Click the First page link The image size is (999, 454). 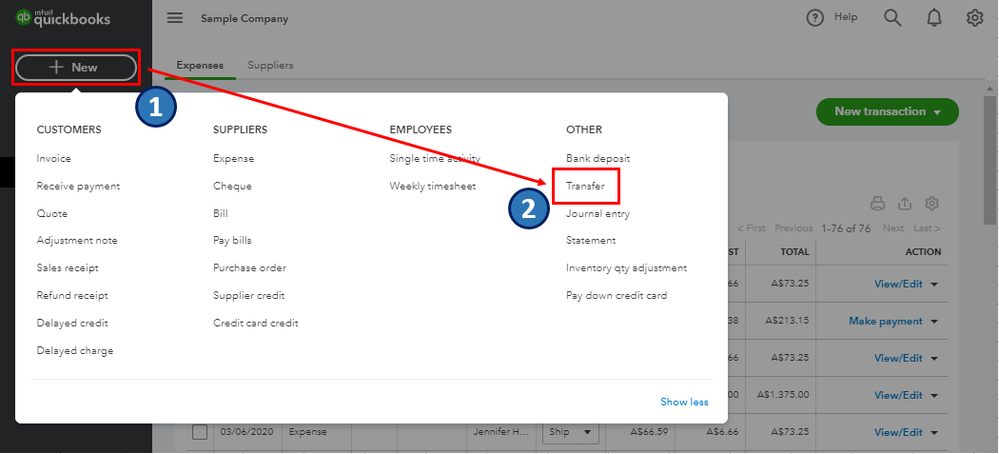tap(751, 228)
